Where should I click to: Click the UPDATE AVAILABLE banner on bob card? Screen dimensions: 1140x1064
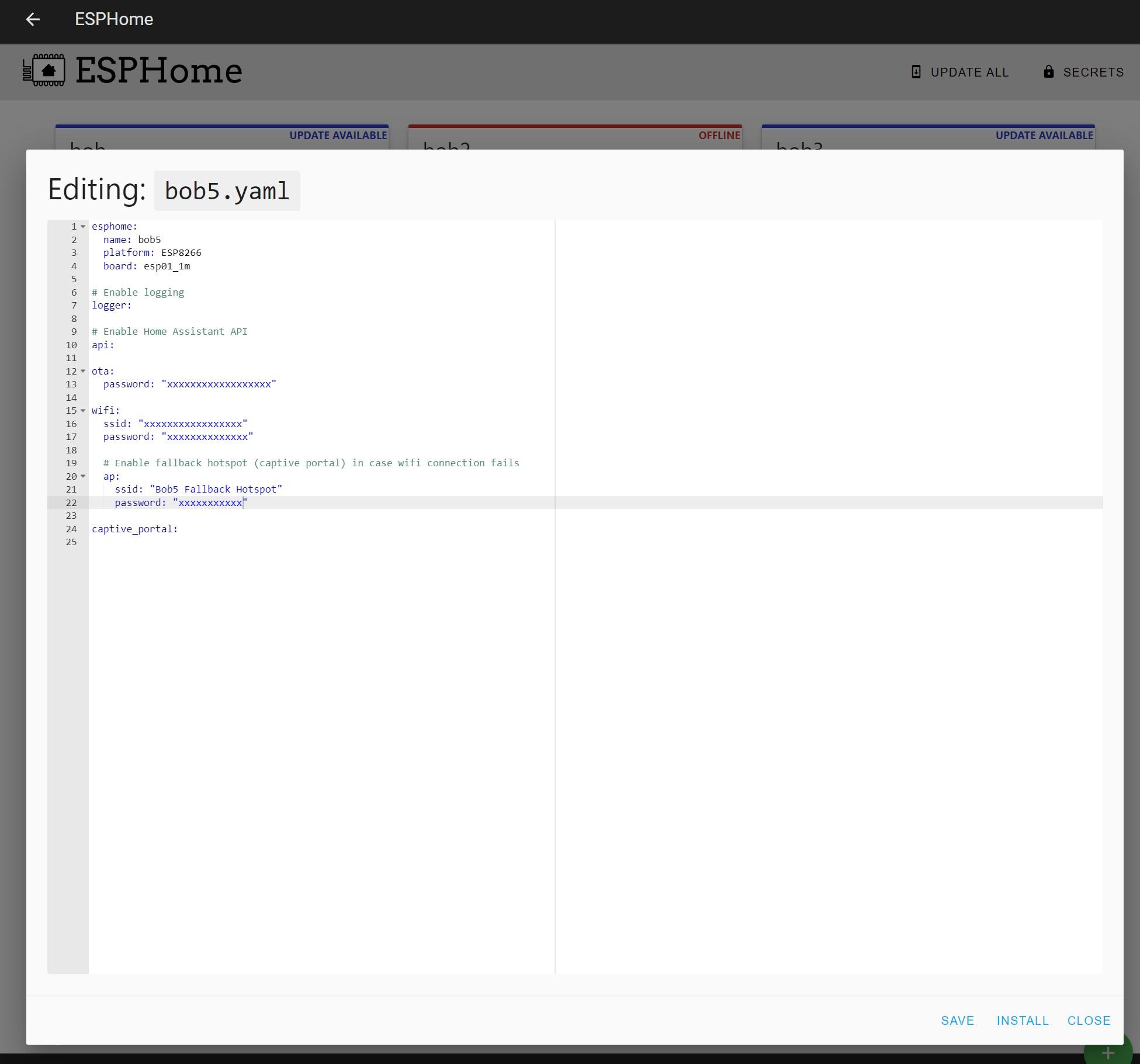point(338,135)
